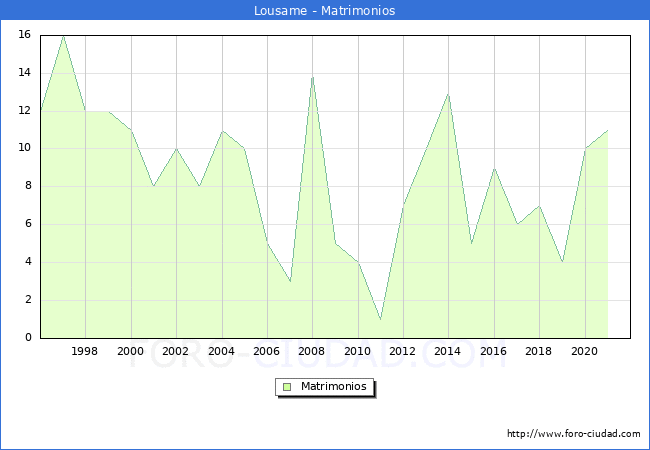Click the x-axis label 2000

point(130,351)
